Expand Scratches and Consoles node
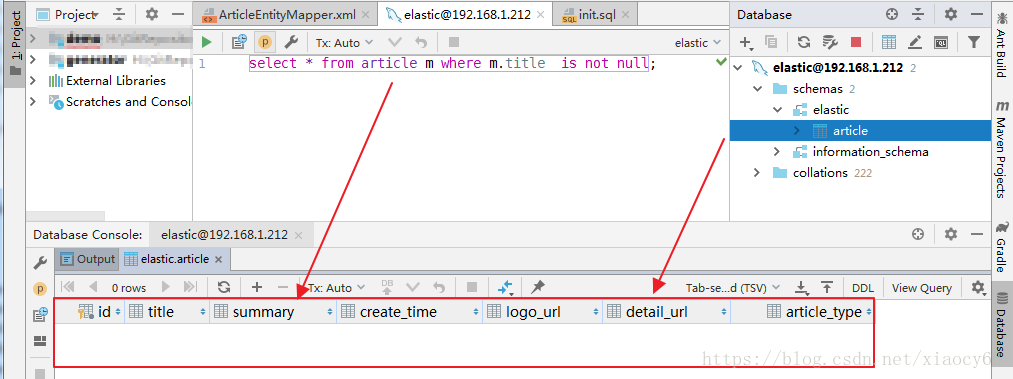Image resolution: width=1013 pixels, height=379 pixels. point(33,101)
